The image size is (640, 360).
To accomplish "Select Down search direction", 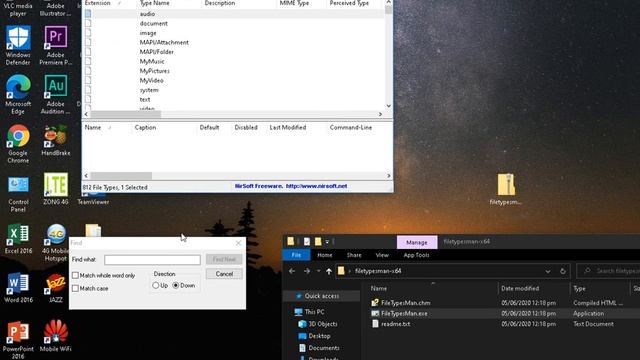I will [x=176, y=285].
